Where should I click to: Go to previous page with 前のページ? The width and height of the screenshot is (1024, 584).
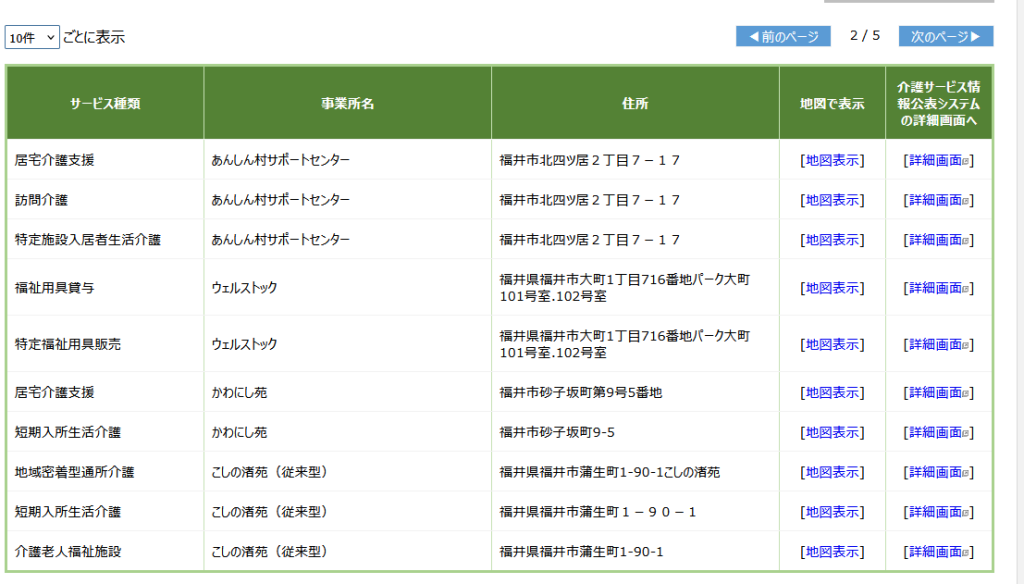(783, 37)
